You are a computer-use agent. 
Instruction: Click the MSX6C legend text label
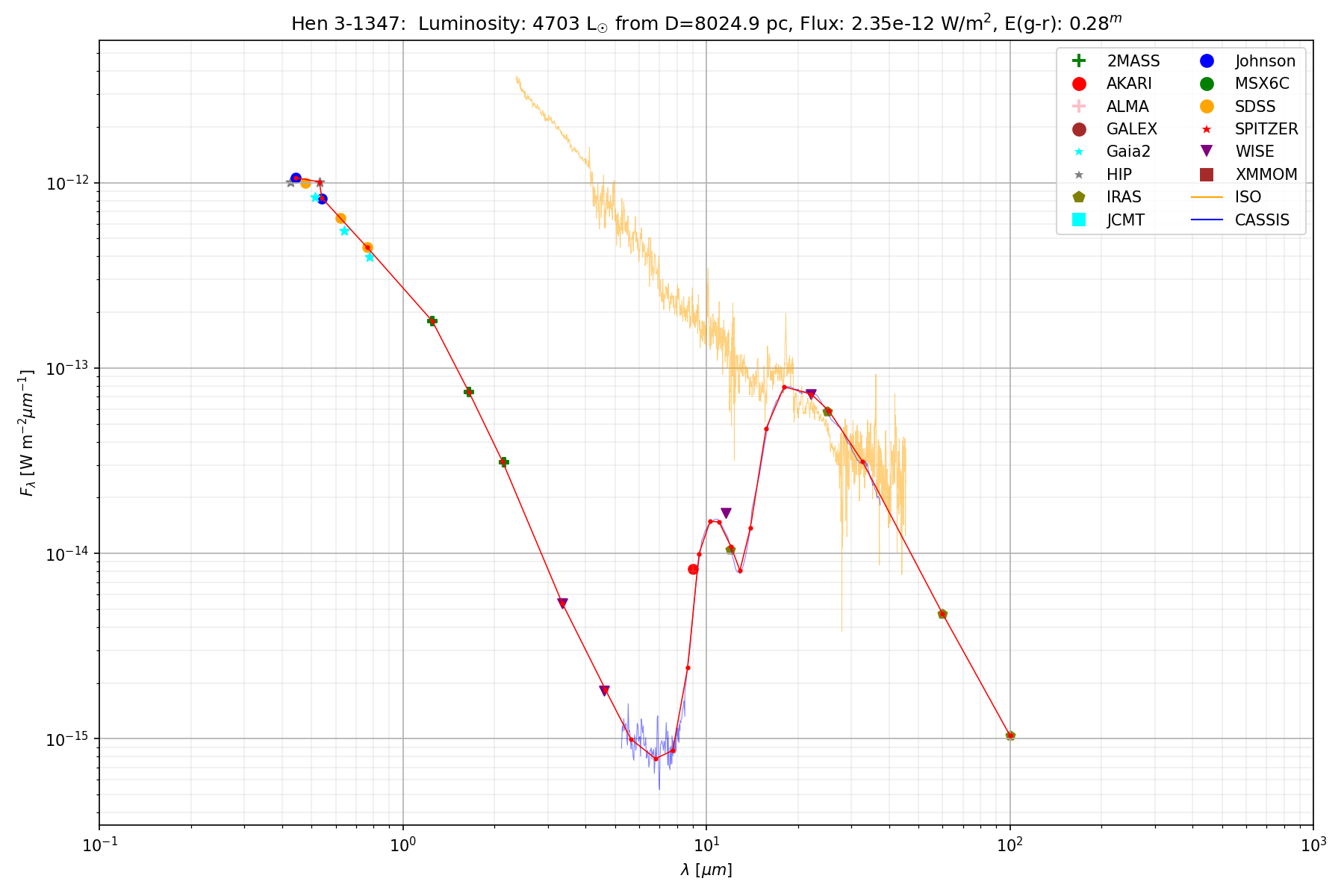1261,84
